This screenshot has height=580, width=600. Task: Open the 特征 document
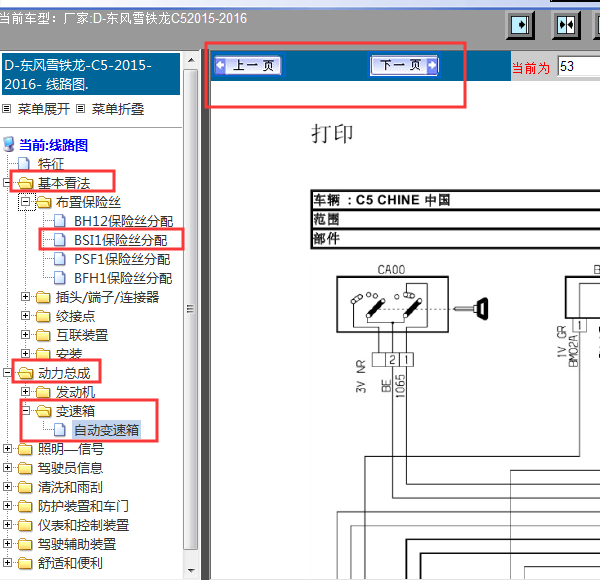pos(51,164)
